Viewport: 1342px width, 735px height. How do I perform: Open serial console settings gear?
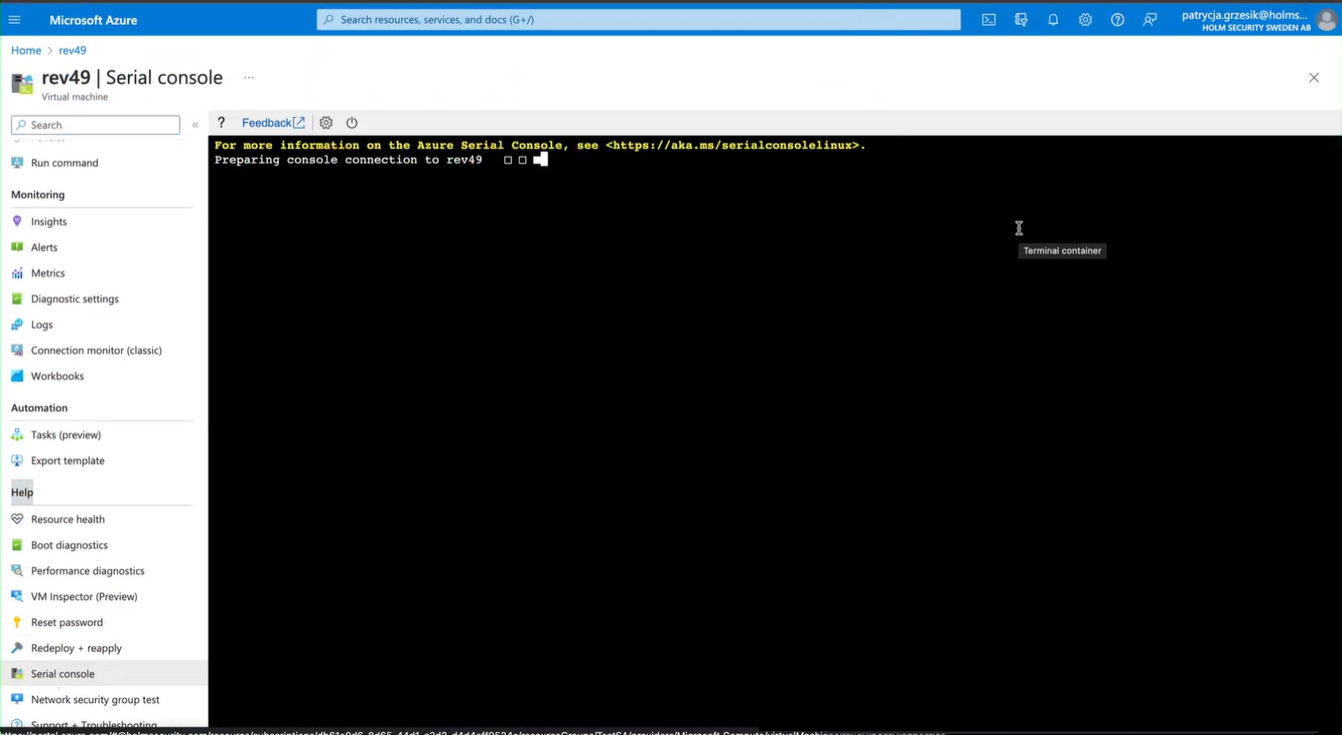coord(326,123)
